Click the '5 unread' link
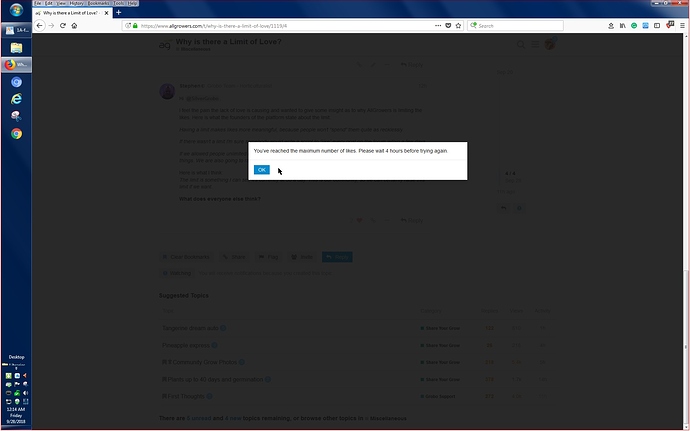This screenshot has width=690, height=431. click(198, 418)
